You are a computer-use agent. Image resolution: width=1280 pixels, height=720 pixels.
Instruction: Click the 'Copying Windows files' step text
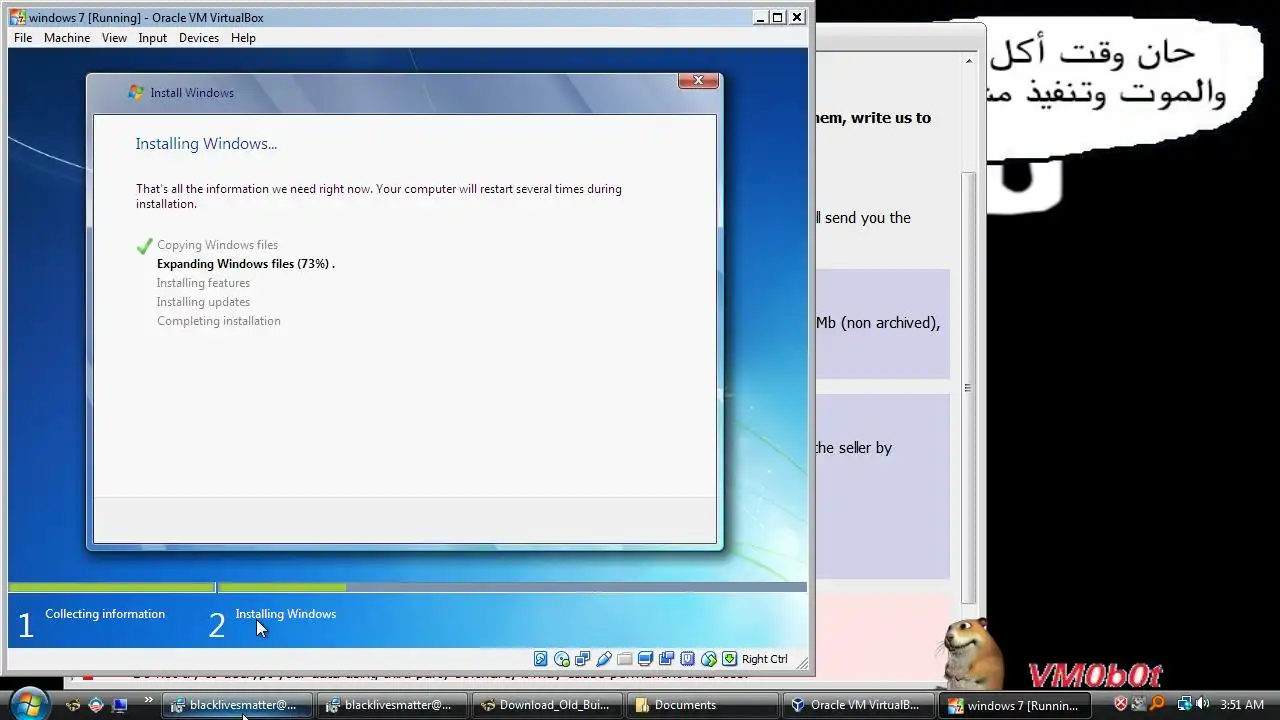point(217,245)
